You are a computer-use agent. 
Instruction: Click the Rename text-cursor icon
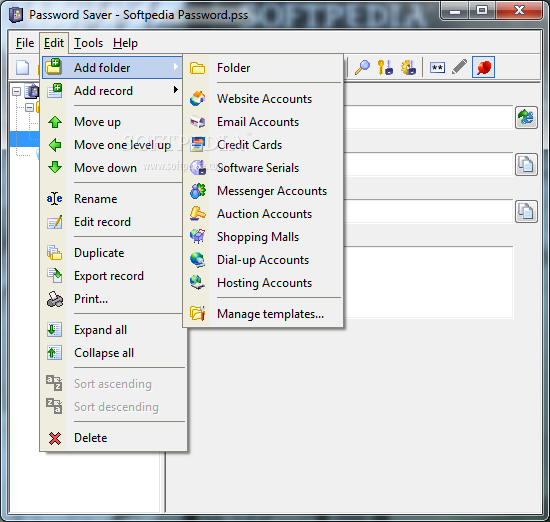click(55, 199)
